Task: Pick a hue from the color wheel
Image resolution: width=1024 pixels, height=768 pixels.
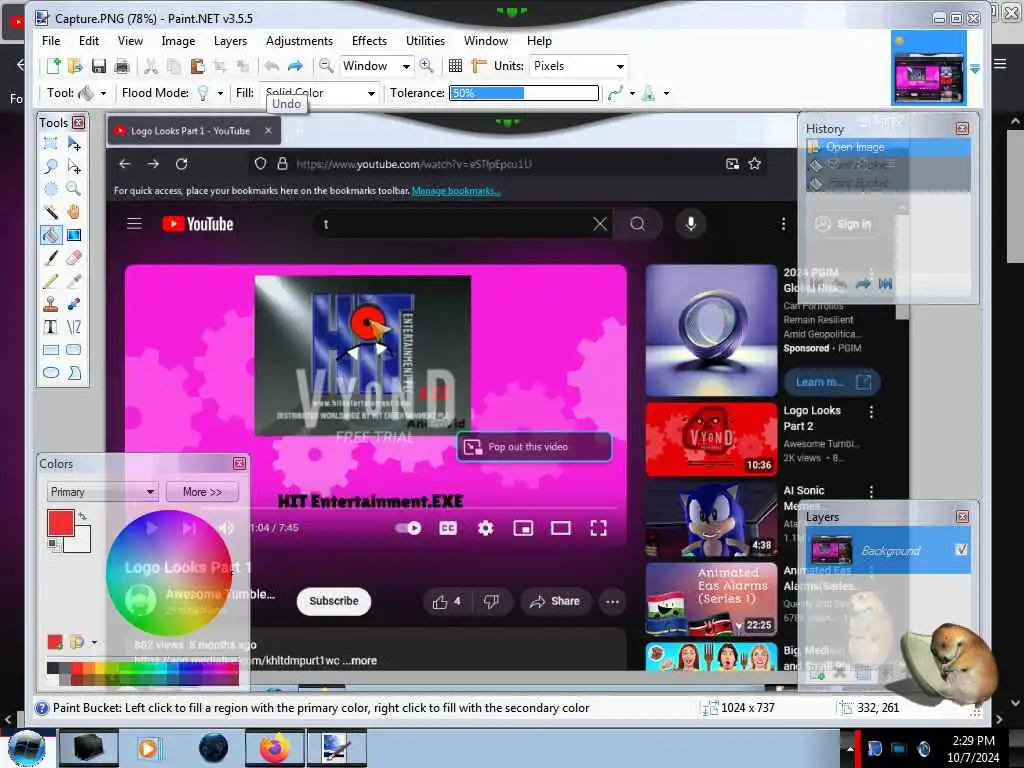Action: 168,573
